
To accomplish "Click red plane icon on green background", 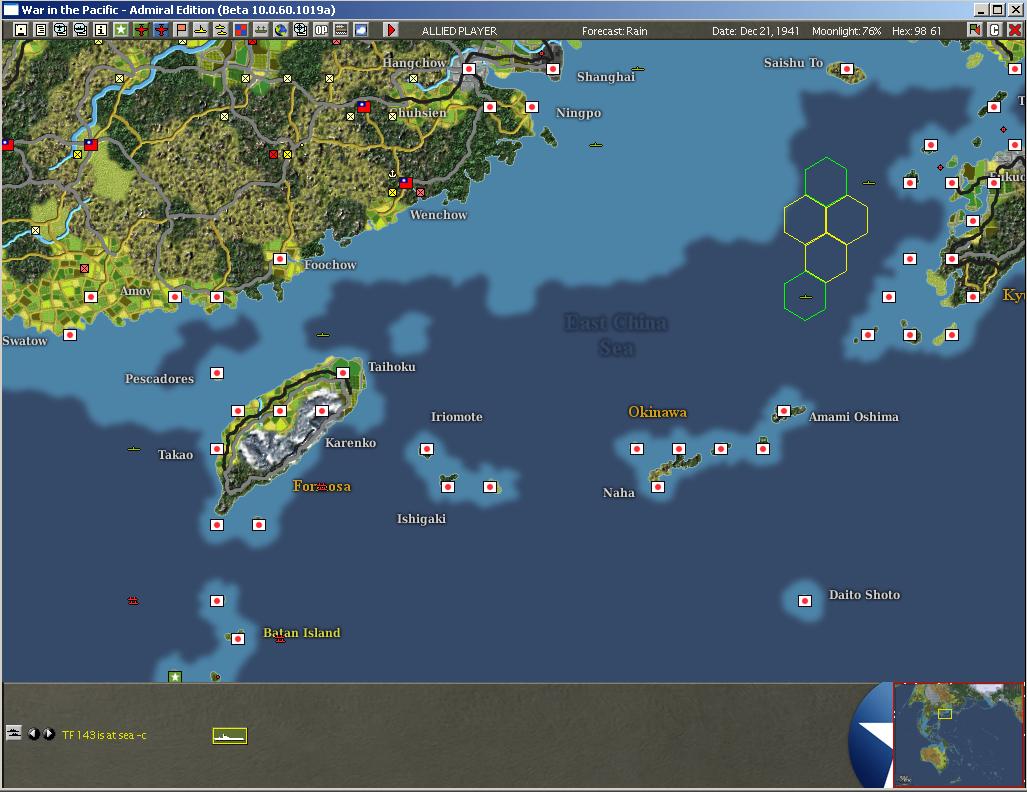I will click(x=141, y=30).
